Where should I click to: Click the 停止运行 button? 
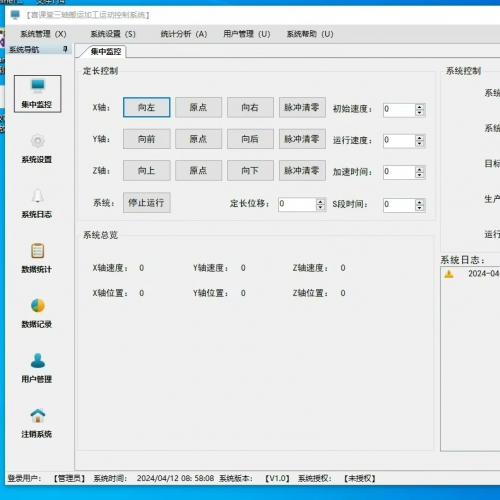coord(146,202)
